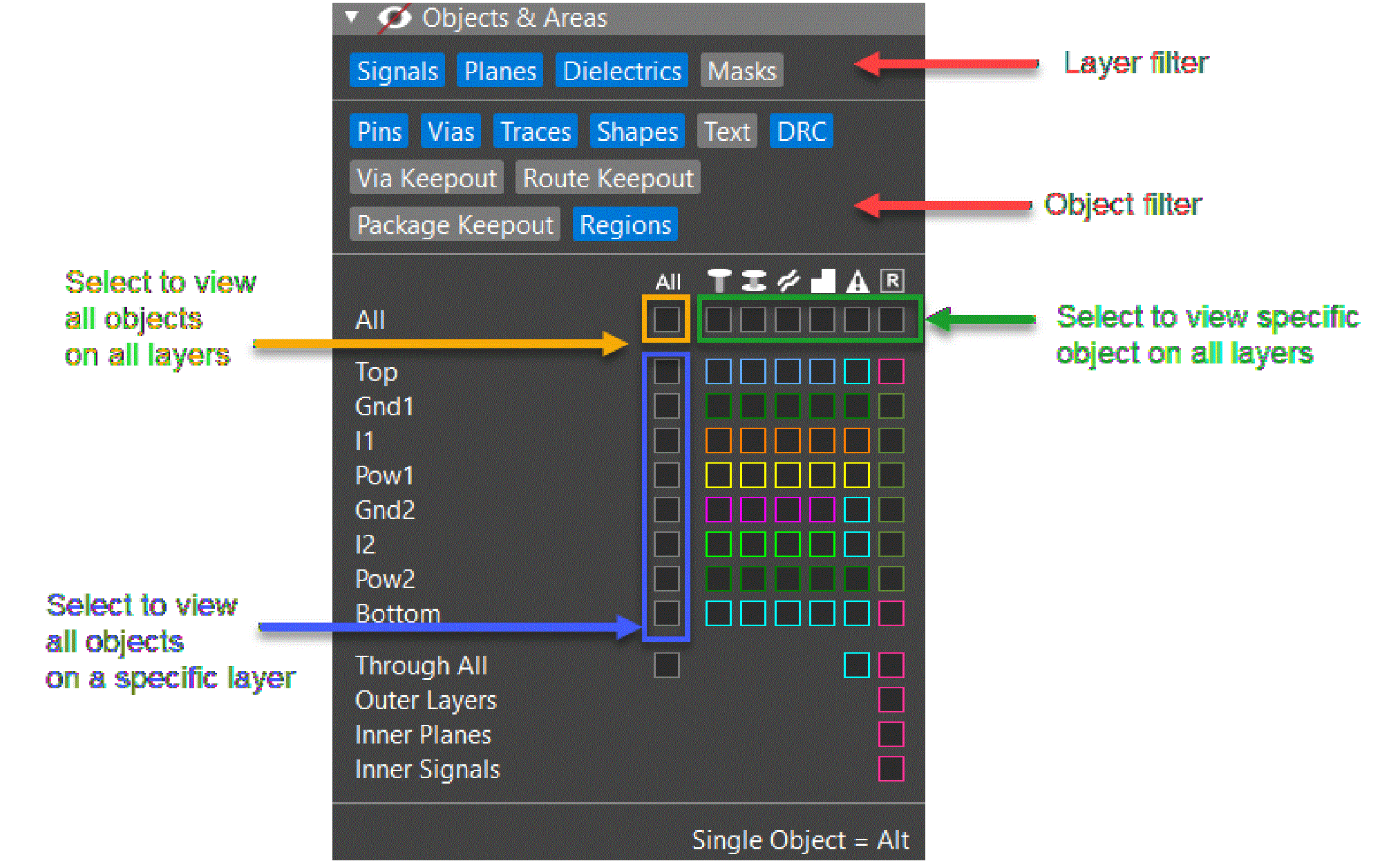Check the shapes box in the All row
Screen dimensions: 1400x861
click(822, 320)
